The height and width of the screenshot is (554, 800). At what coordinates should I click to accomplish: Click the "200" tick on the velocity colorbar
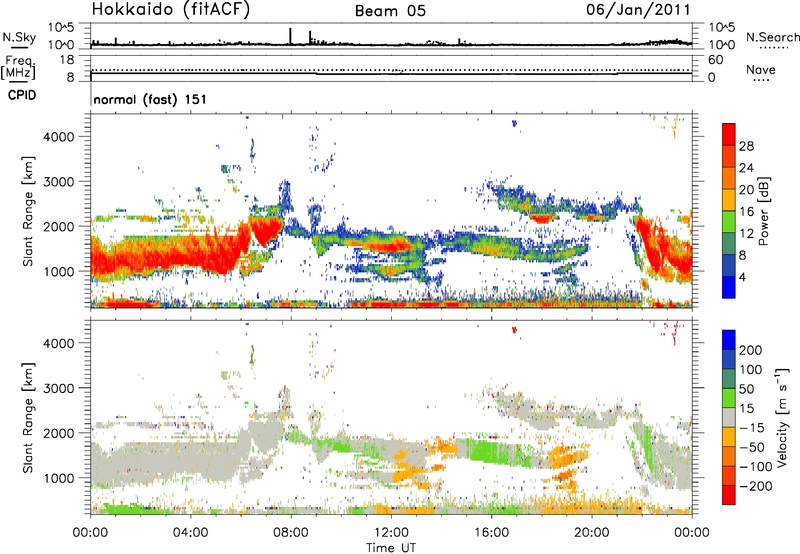coord(751,350)
